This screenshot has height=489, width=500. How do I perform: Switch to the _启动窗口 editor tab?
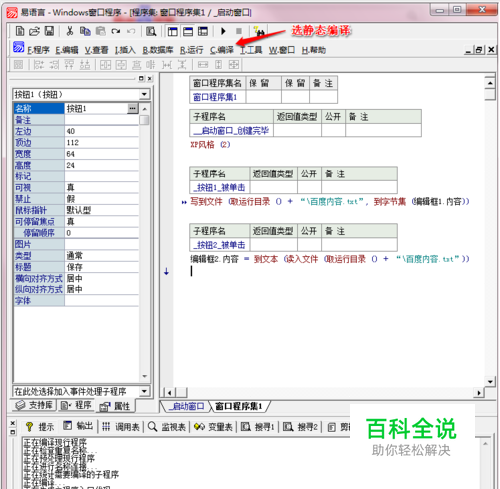[x=186, y=406]
